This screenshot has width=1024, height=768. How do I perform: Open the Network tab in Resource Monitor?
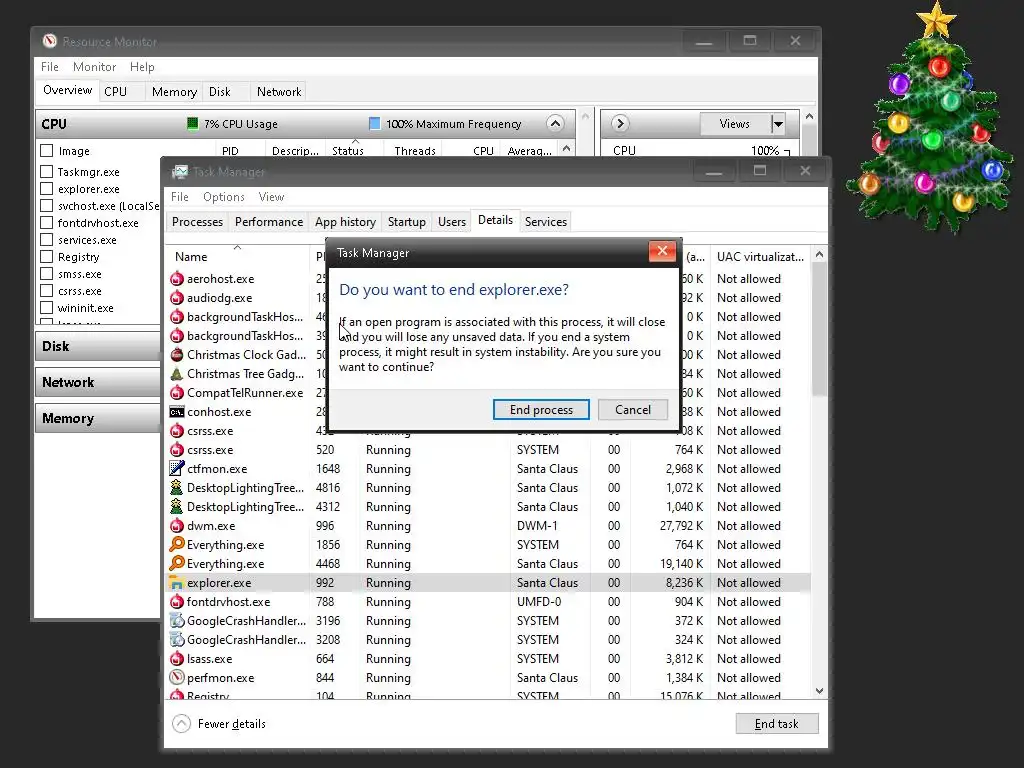pos(279,92)
